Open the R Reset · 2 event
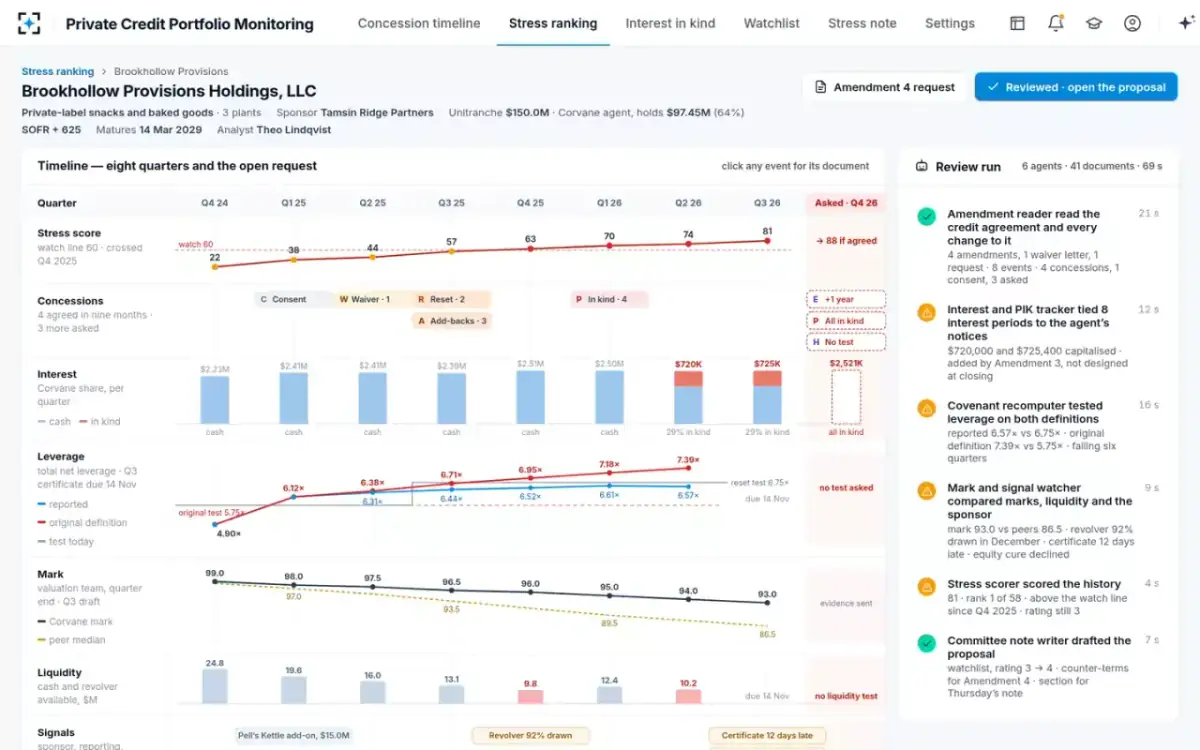The image size is (1200, 750). click(x=451, y=299)
